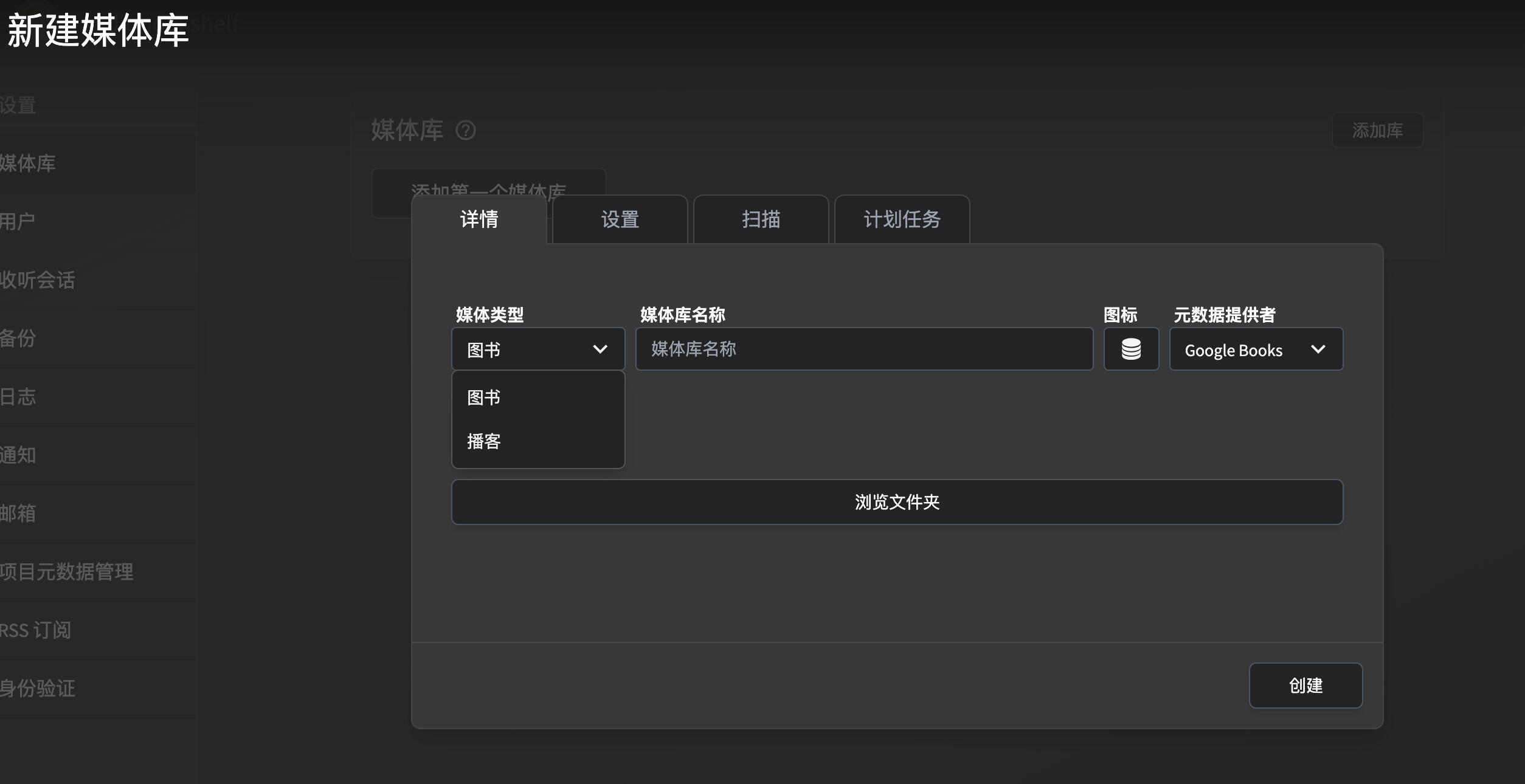Open the 日志 section in sidebar

pos(18,397)
